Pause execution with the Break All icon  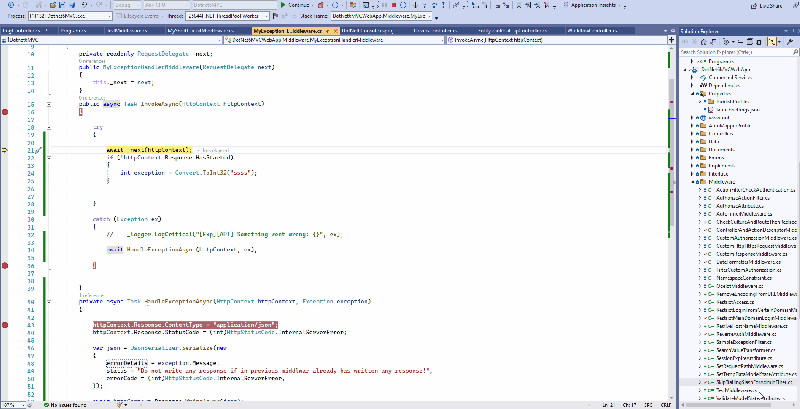click(x=384, y=5)
